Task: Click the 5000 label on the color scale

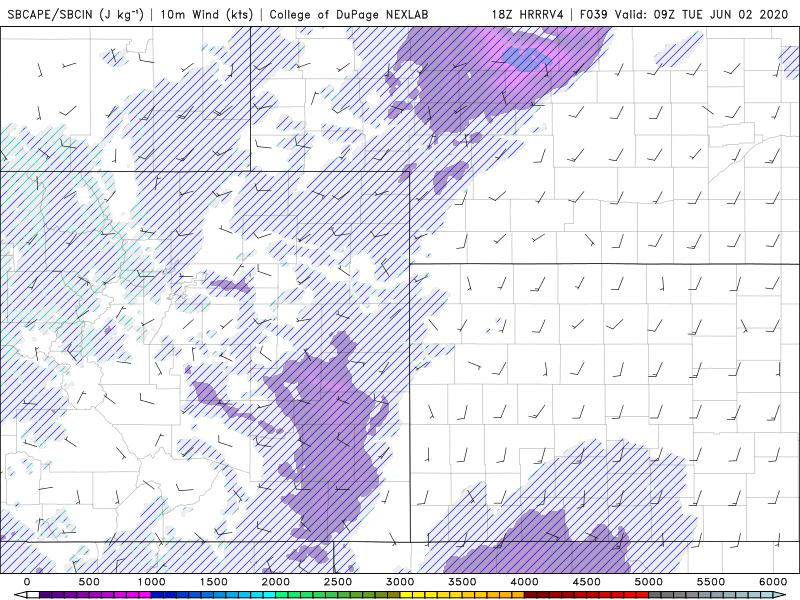Action: pyautogui.click(x=649, y=582)
